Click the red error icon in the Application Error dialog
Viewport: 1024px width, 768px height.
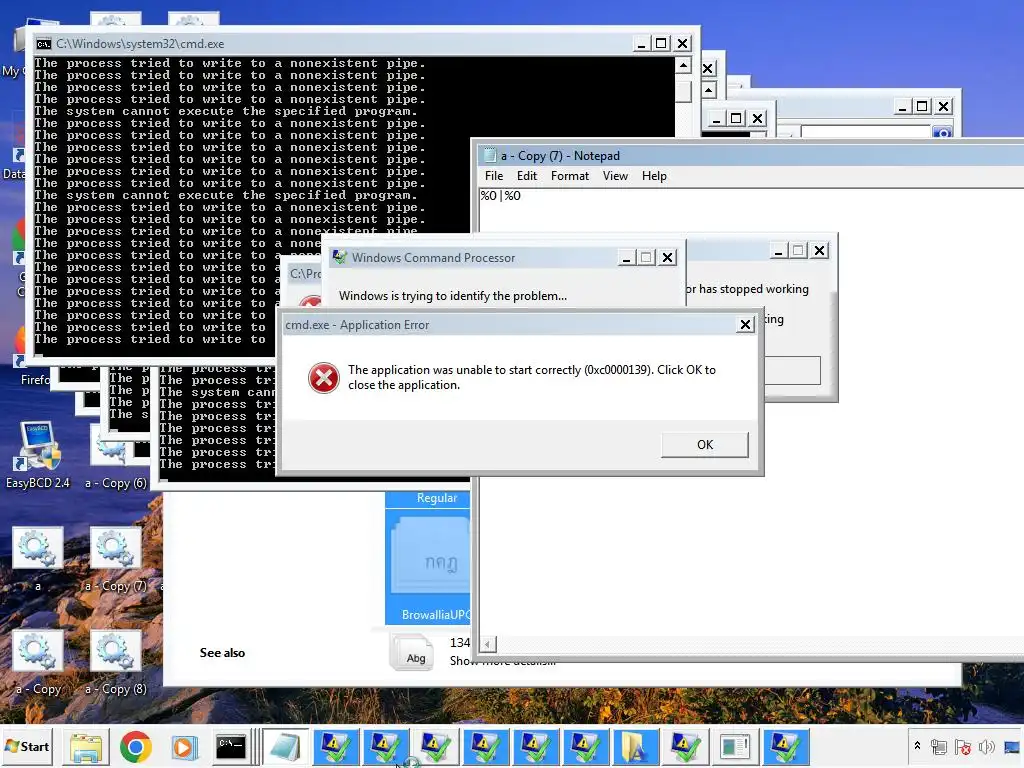pos(323,378)
